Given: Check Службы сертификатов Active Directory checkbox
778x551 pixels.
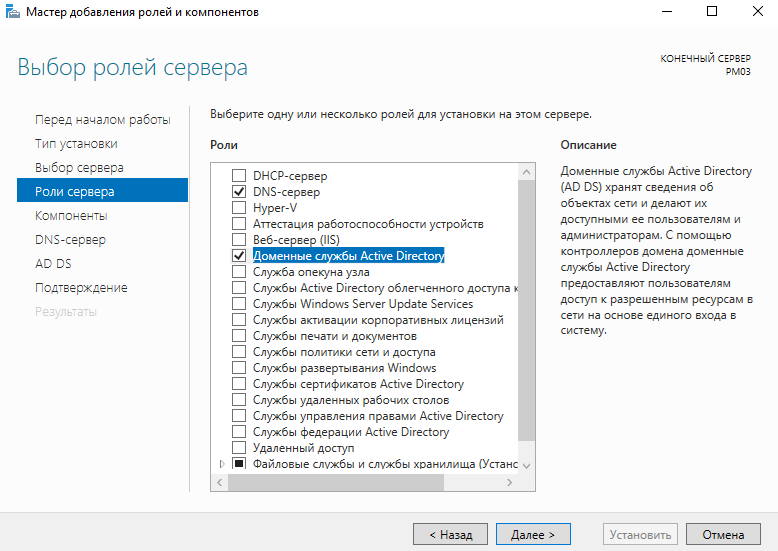Looking at the screenshot, I should (x=239, y=384).
